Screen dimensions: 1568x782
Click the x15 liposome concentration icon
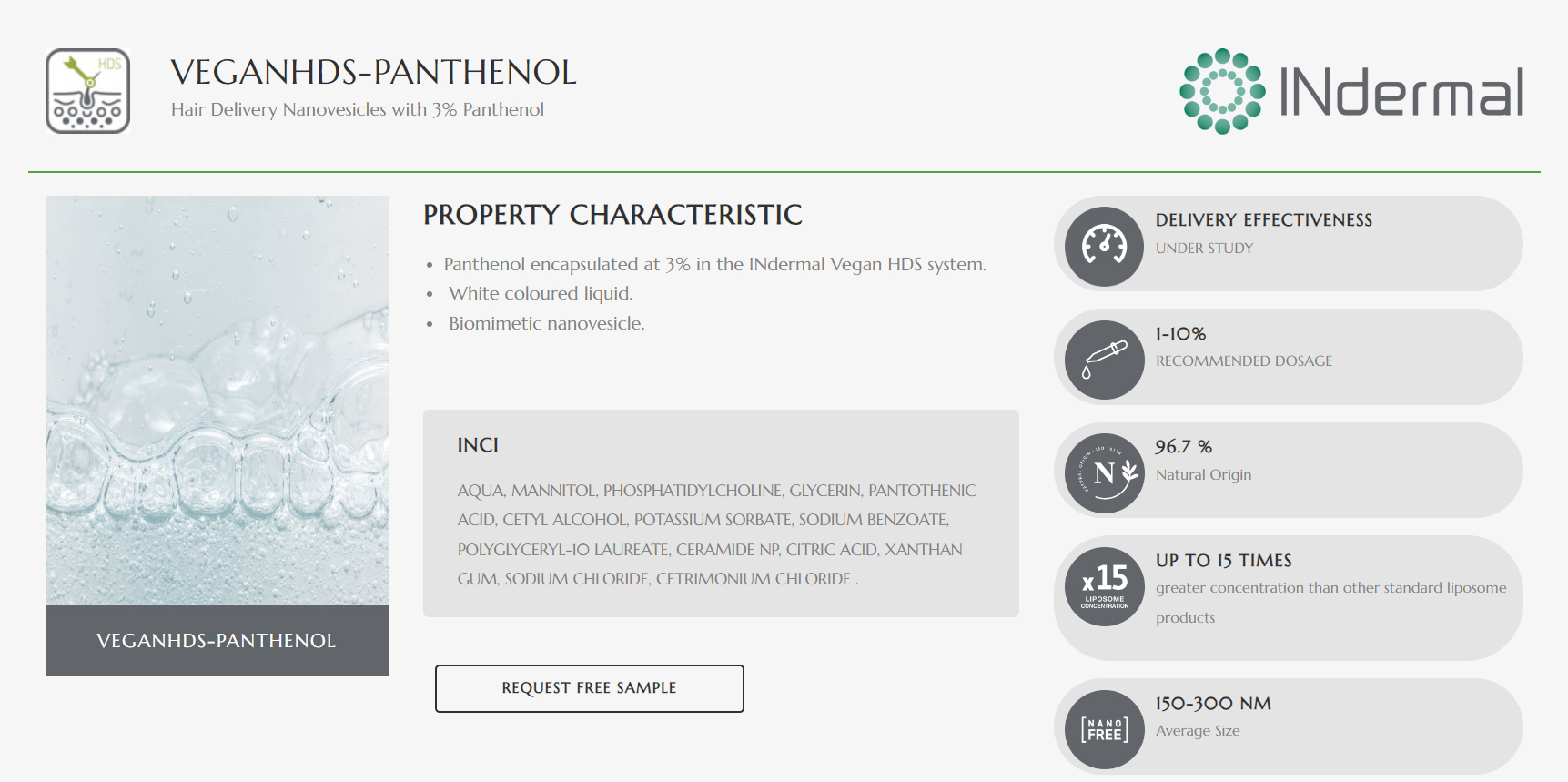click(x=1104, y=586)
